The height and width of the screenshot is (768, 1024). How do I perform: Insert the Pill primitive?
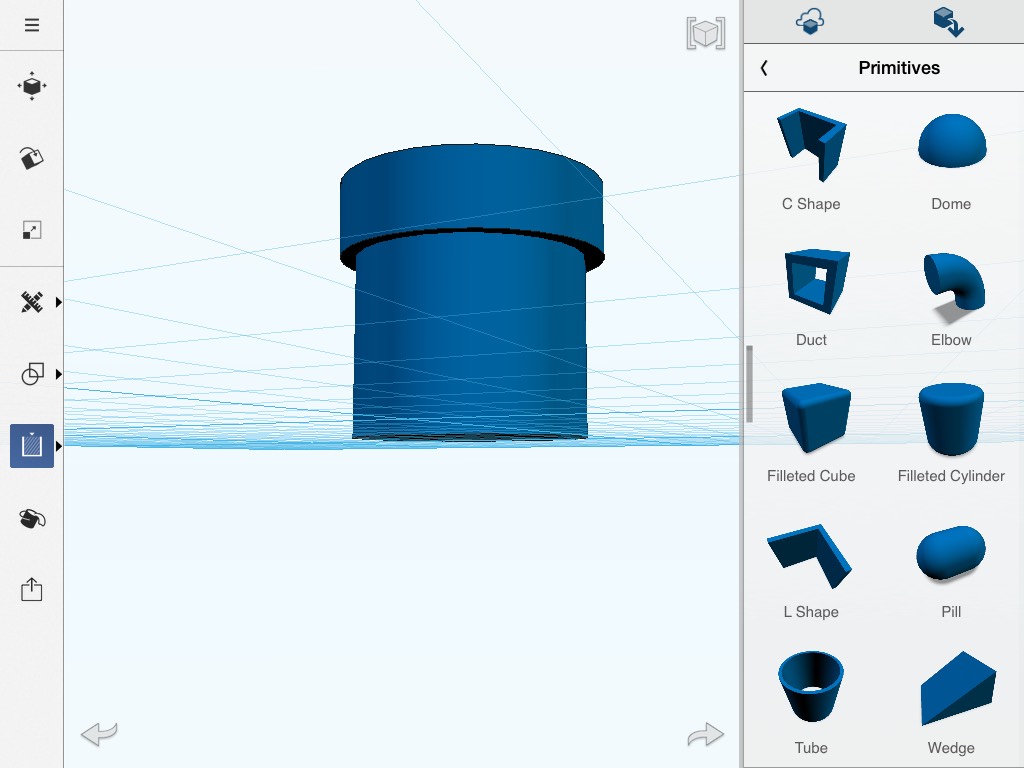point(951,552)
